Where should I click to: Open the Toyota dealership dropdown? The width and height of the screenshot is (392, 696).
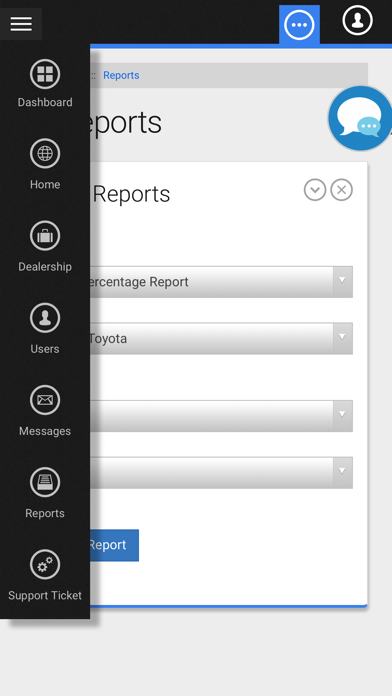coord(221,338)
